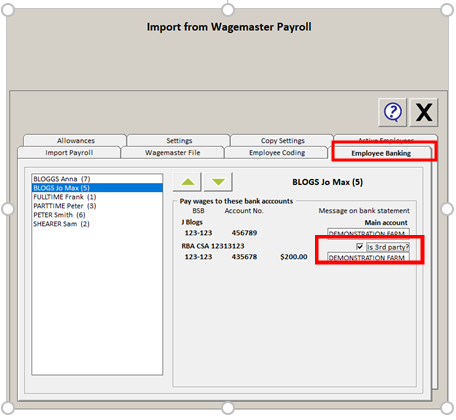Switch to the Active Employees tab

click(386, 138)
